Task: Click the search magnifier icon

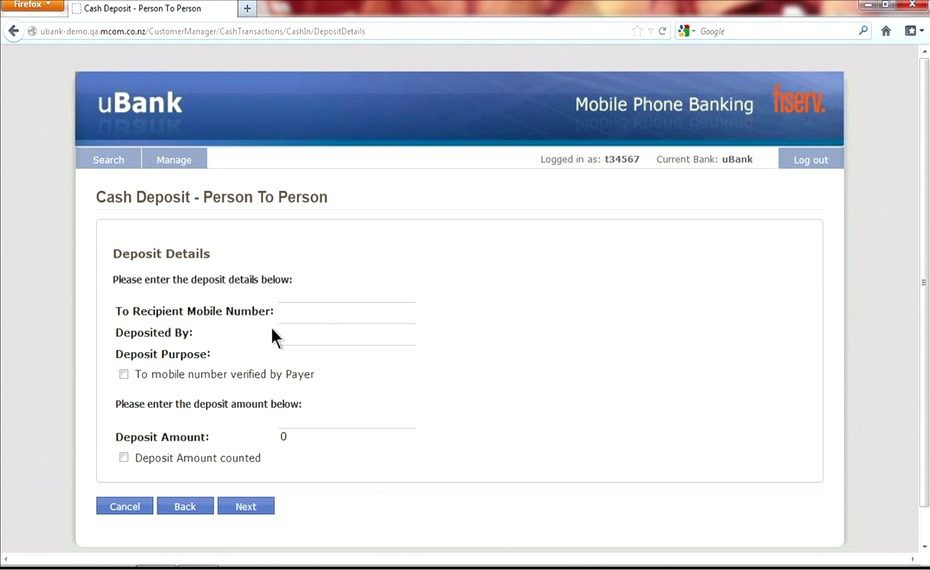Action: click(863, 30)
